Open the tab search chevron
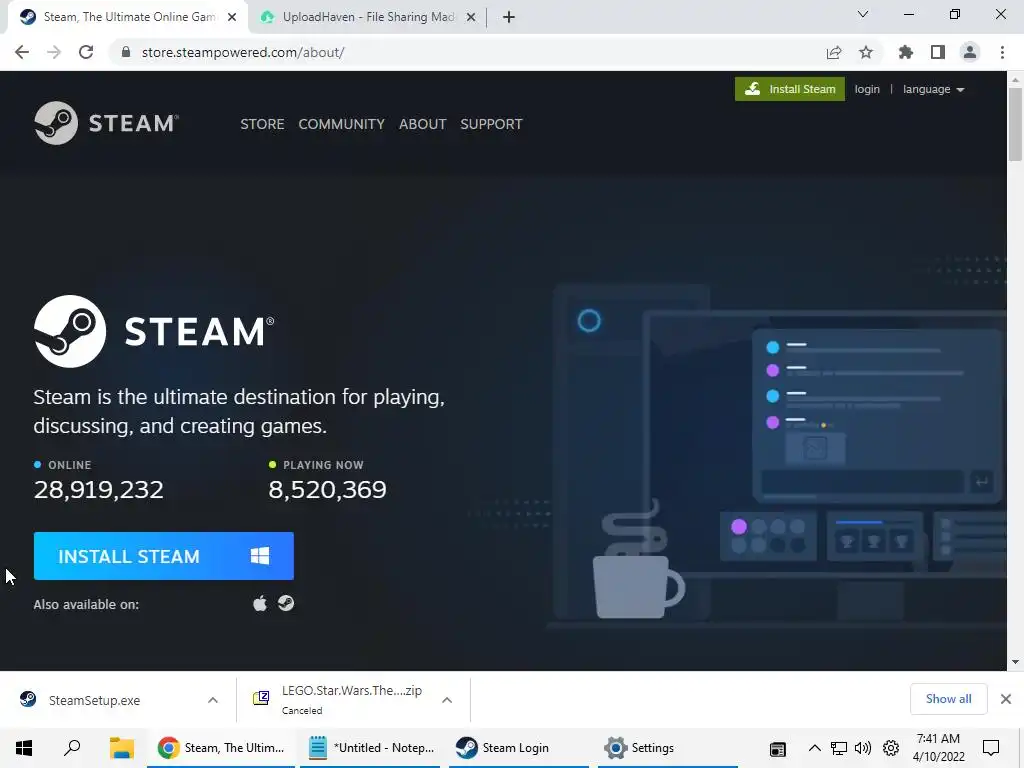 [x=863, y=14]
